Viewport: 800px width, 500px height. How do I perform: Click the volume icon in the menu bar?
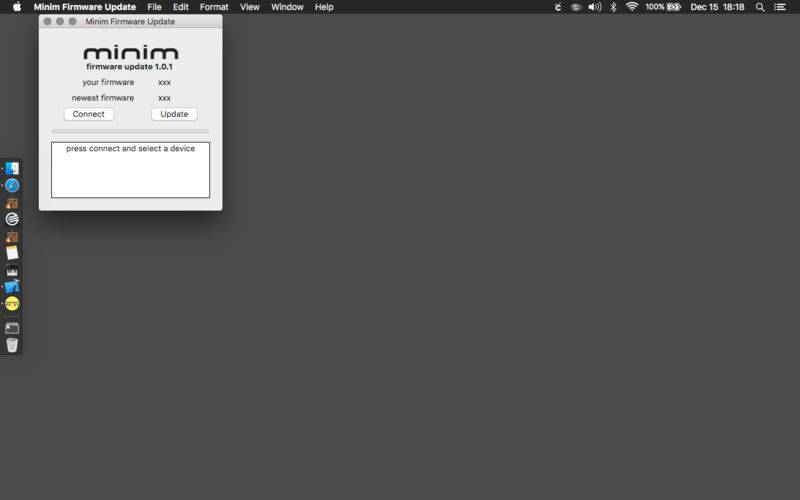tap(594, 7)
